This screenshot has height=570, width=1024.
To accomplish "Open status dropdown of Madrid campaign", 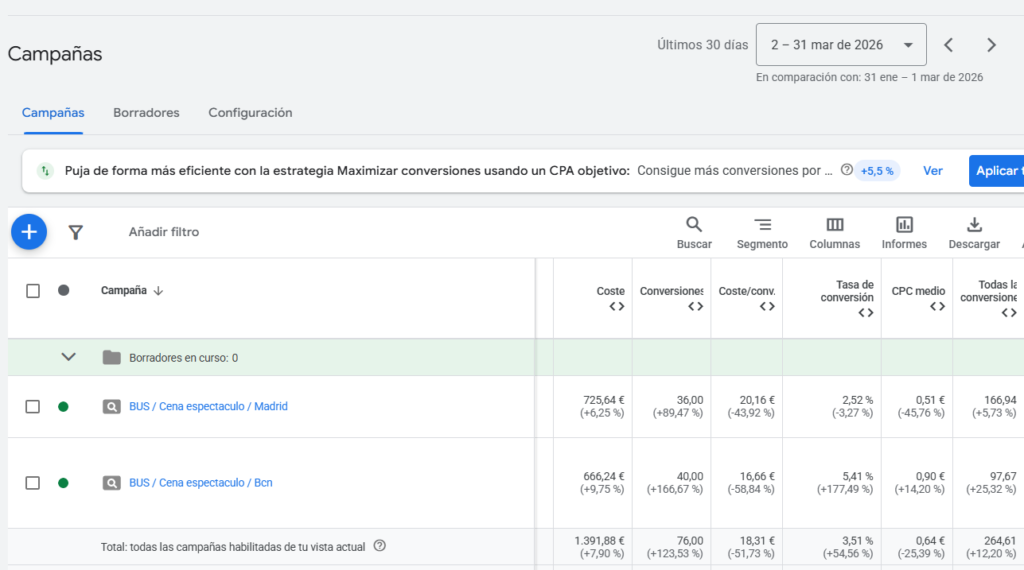I will click(63, 407).
